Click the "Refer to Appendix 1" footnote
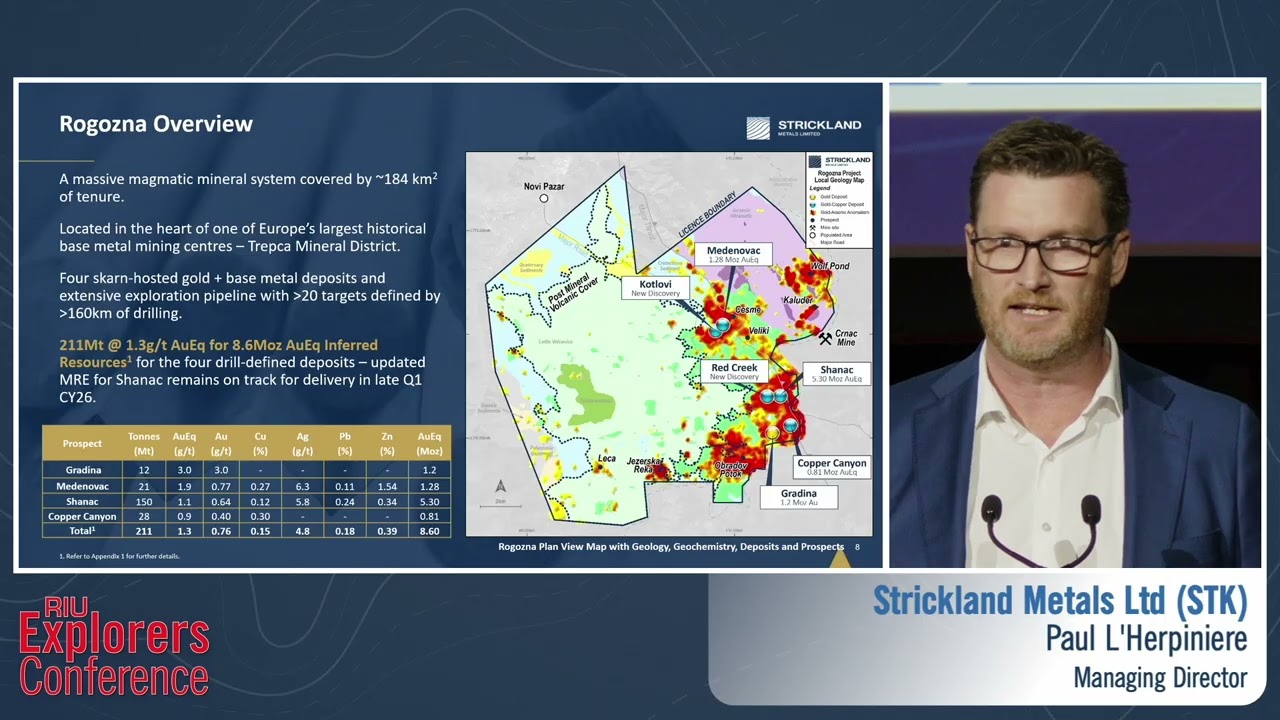This screenshot has width=1280, height=720. pos(119,556)
